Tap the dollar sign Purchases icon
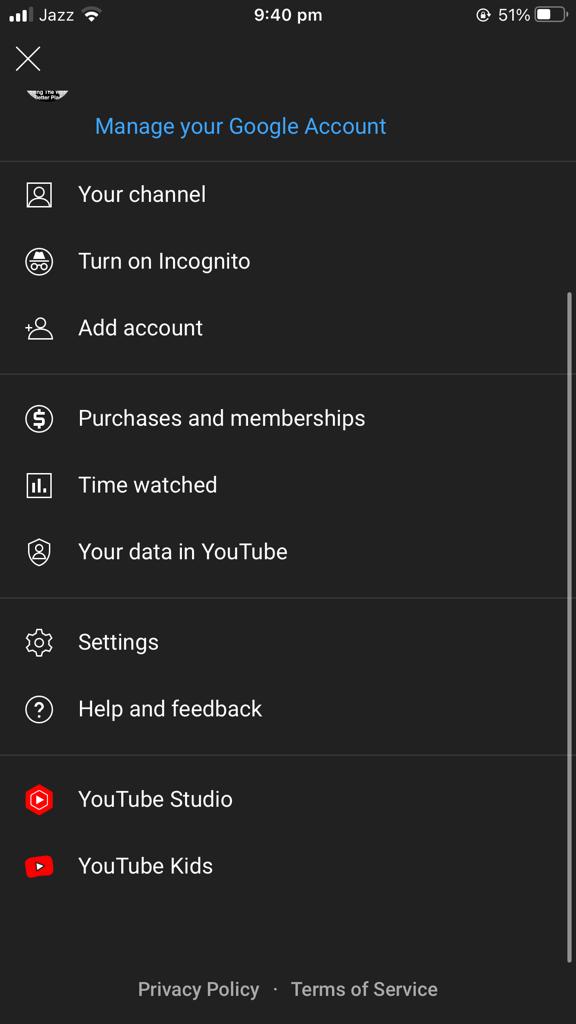The width and height of the screenshot is (576, 1024). (39, 419)
